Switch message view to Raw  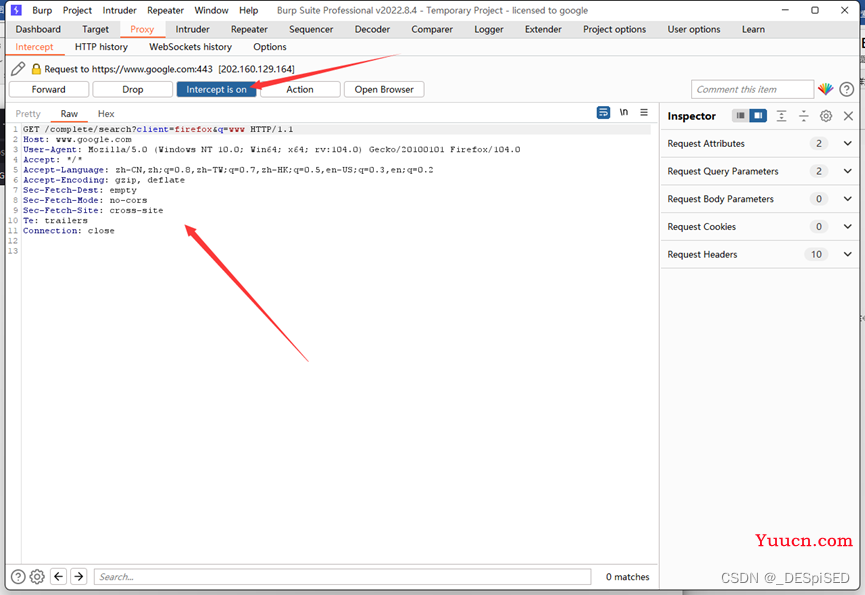[69, 114]
